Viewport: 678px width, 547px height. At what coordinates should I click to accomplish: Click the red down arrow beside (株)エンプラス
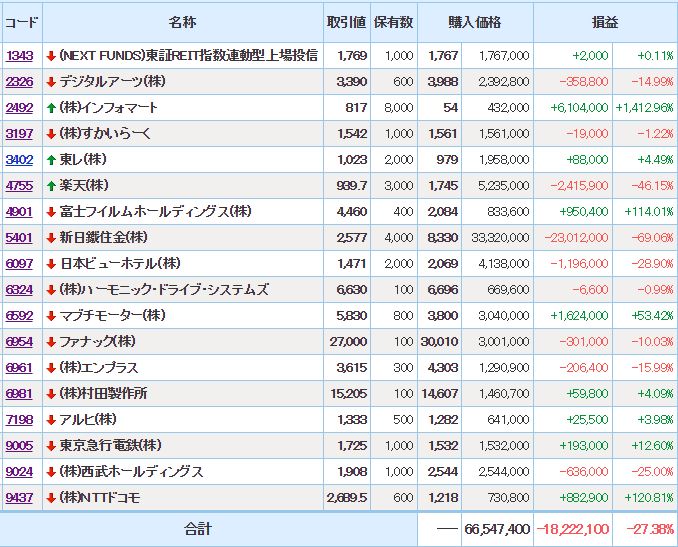click(51, 368)
